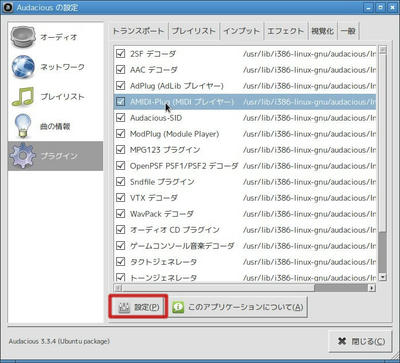Toggle the AAC デコーダ checkbox
Screen dimensions: 400x363
[x=120, y=70]
